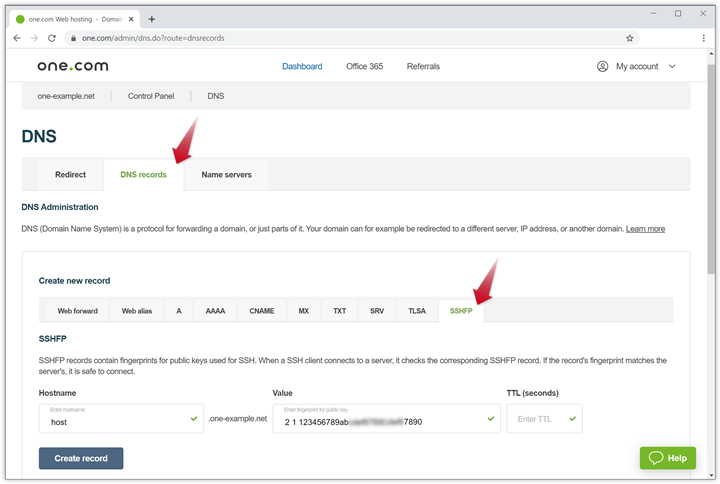Click the one.com logo

click(x=73, y=66)
